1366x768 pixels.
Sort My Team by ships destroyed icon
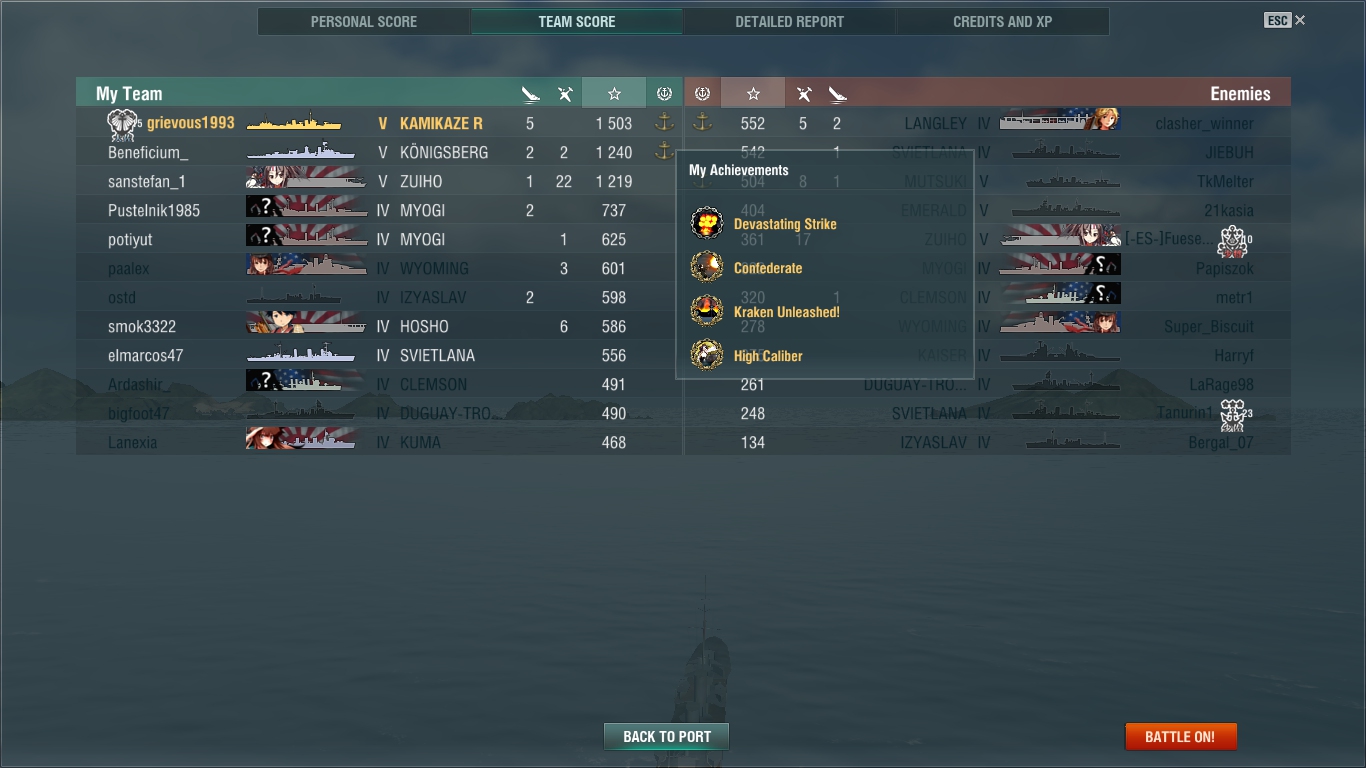click(x=531, y=94)
